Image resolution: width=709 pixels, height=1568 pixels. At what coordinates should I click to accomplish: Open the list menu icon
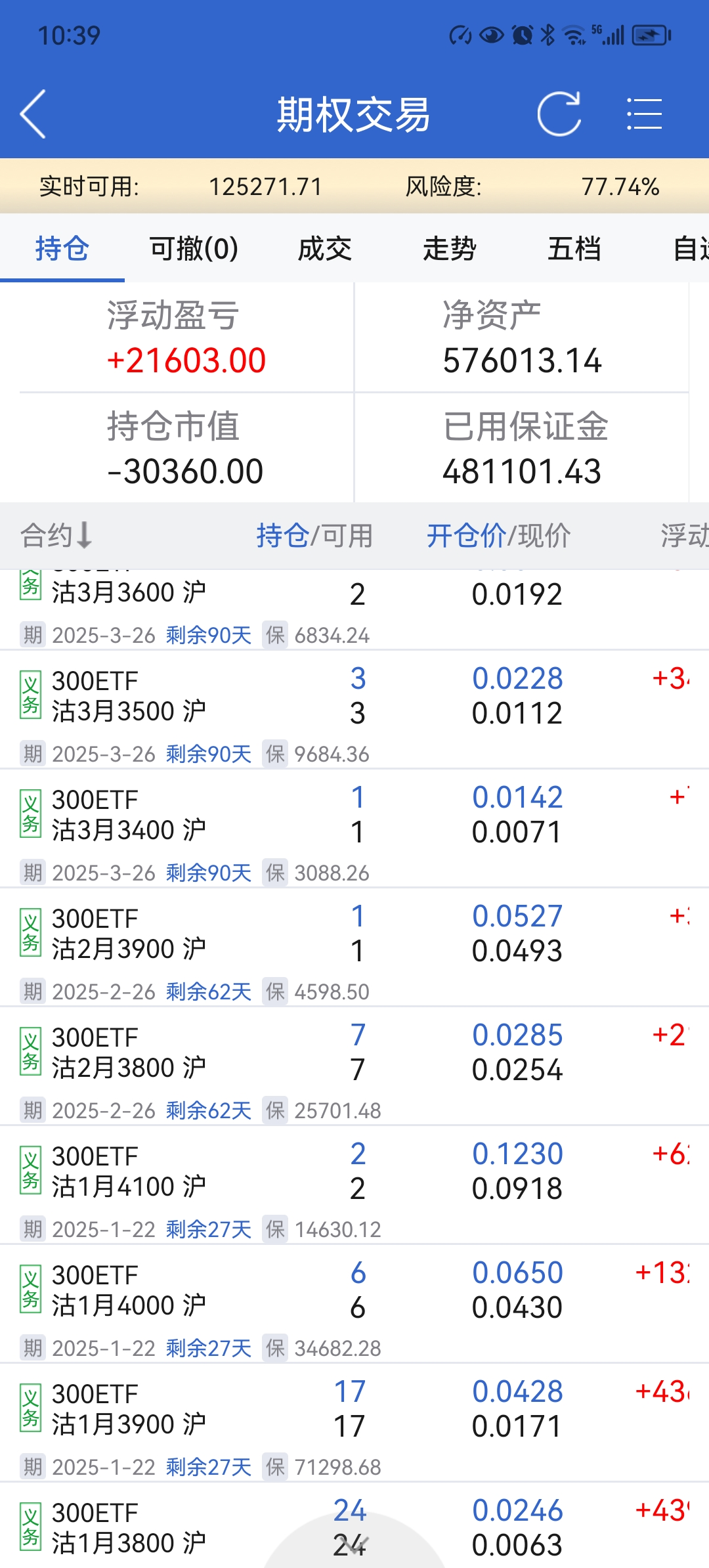click(644, 114)
